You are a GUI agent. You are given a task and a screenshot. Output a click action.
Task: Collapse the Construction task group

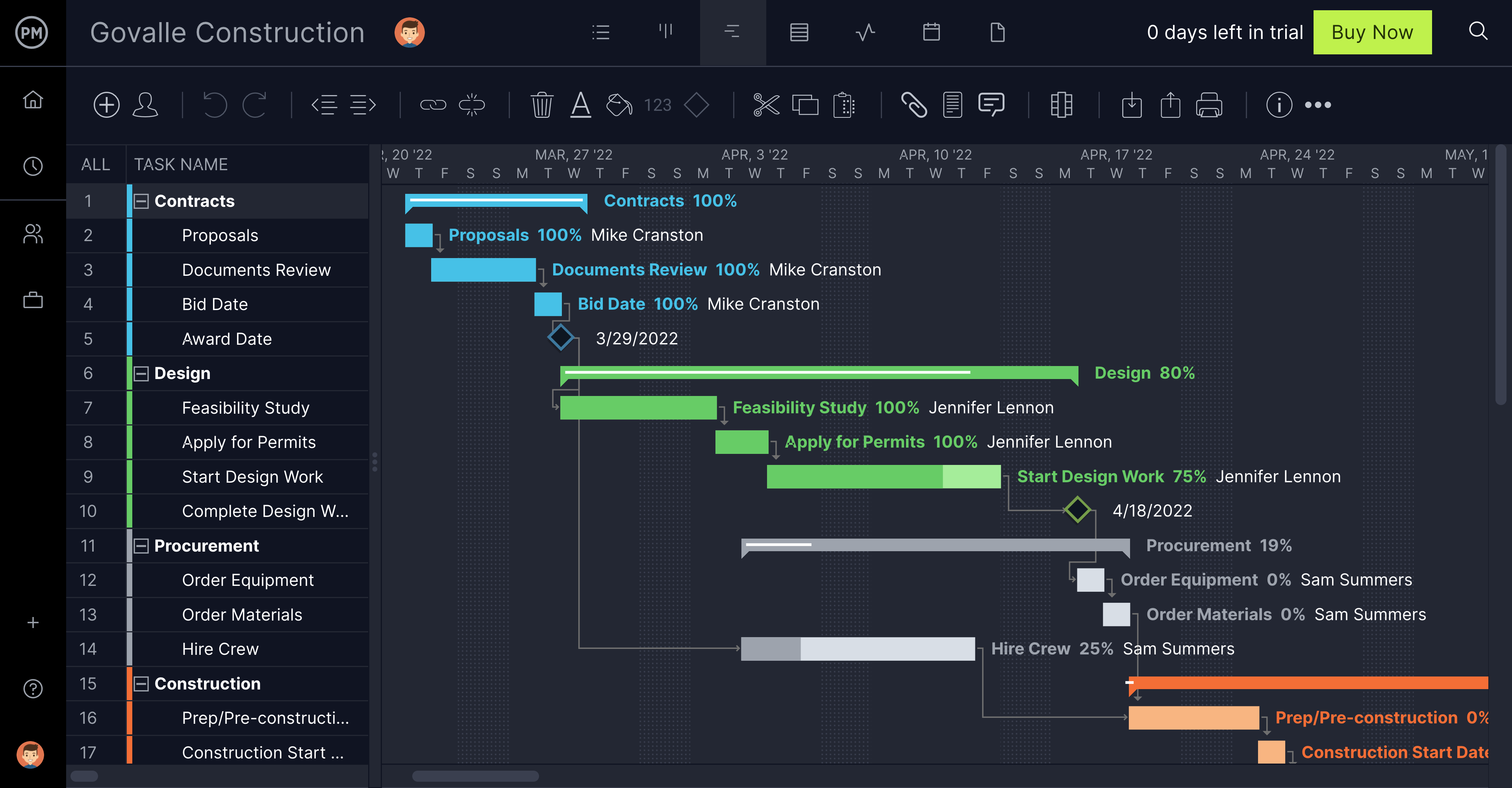pos(141,684)
